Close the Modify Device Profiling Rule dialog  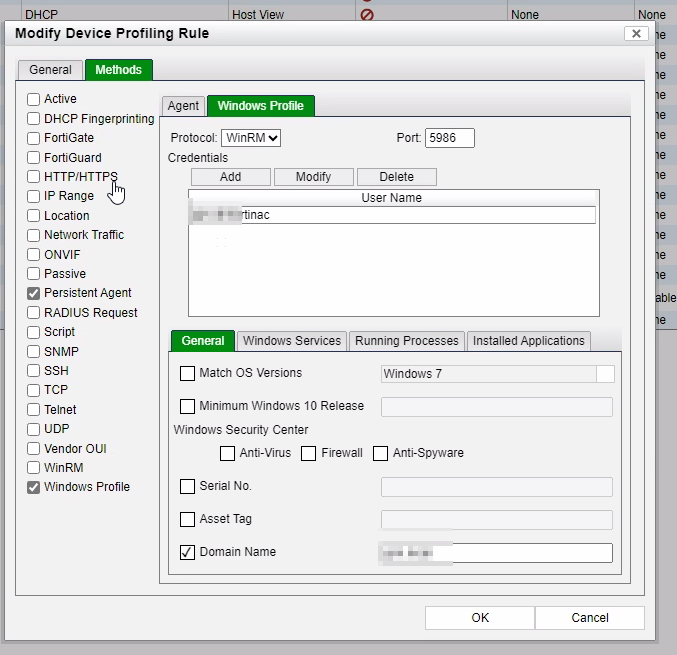tap(635, 33)
